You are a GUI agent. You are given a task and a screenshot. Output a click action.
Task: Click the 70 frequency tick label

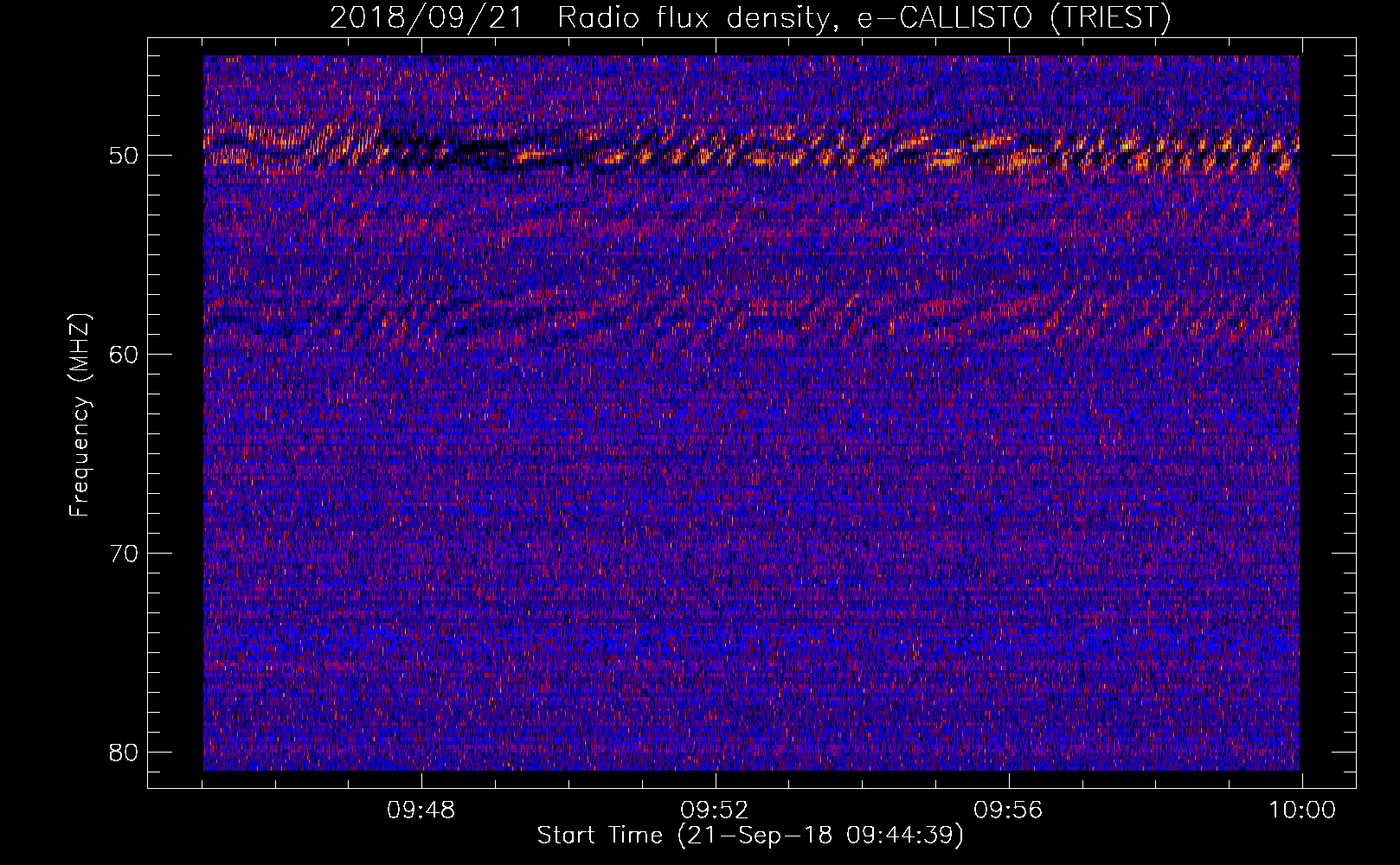[x=125, y=554]
